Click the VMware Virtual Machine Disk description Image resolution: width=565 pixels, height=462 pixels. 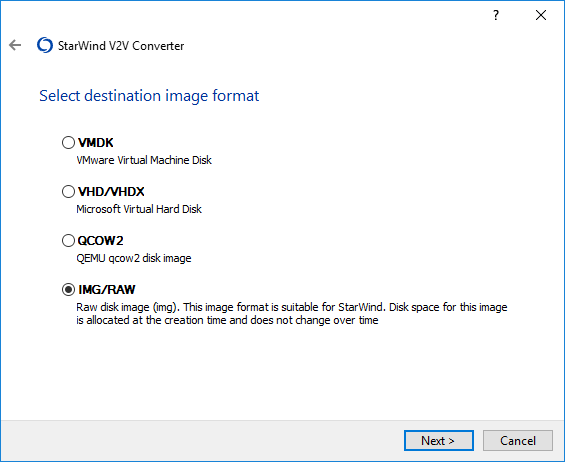[144, 160]
